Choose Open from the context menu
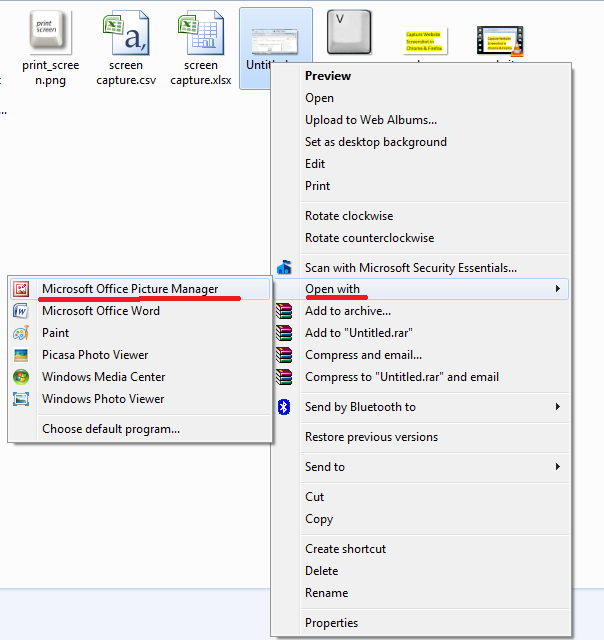This screenshot has height=640, width=604. click(422, 98)
